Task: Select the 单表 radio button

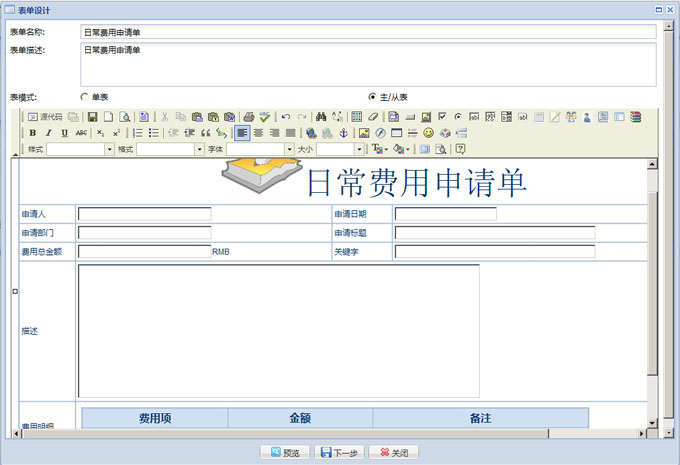Action: 85,97
